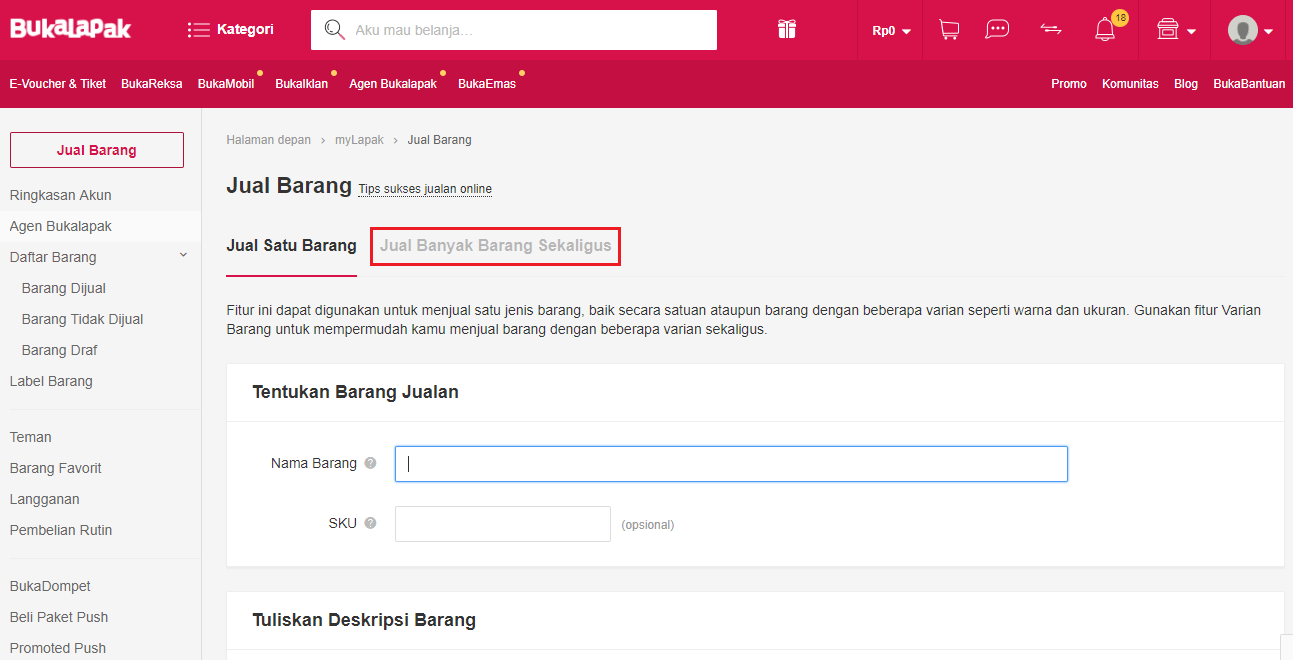Open BukaIklan menu item
The width and height of the screenshot is (1293, 660).
coord(302,84)
